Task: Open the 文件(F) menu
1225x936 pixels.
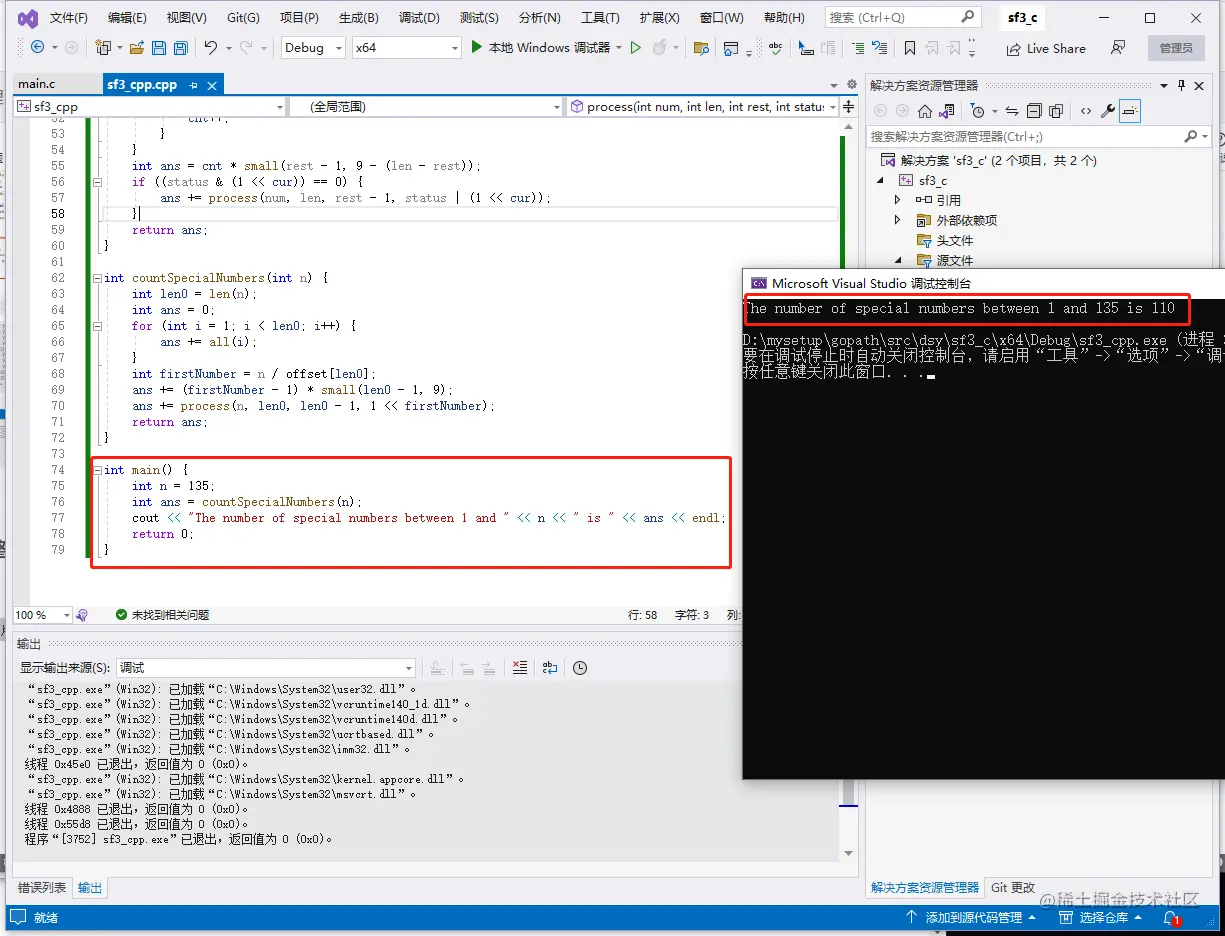Action: click(x=68, y=18)
